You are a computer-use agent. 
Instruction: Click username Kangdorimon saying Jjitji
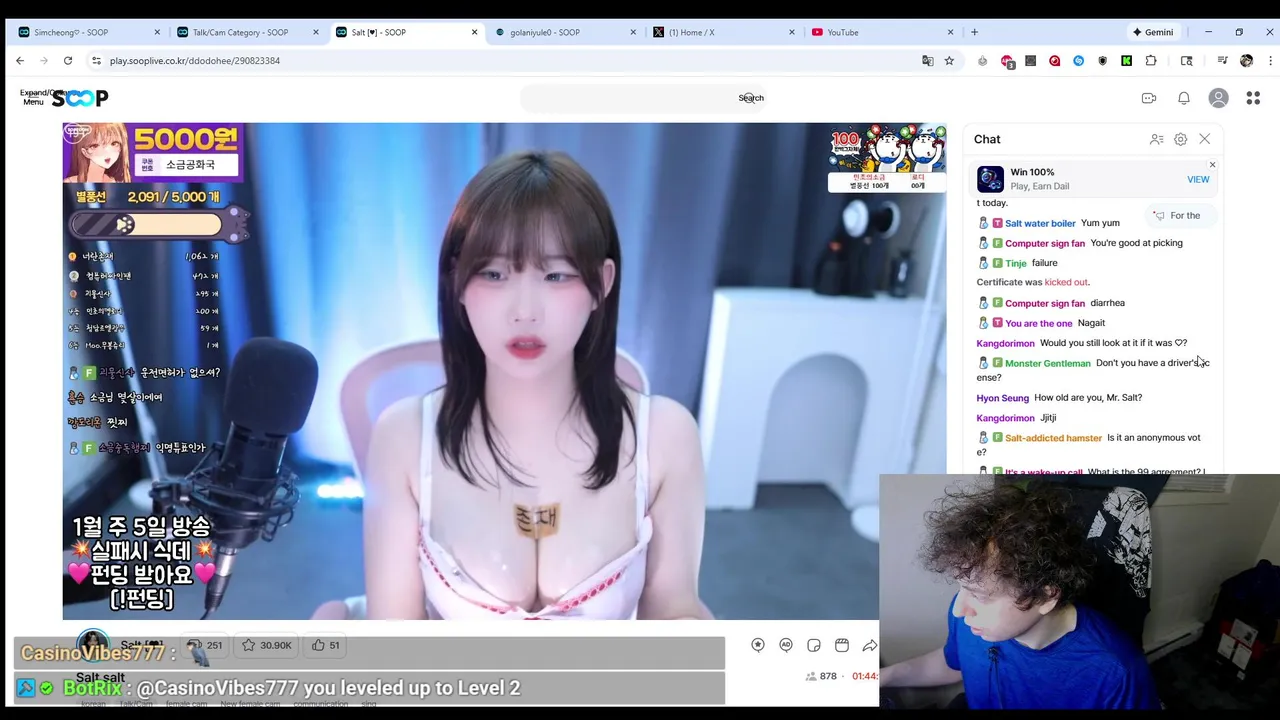coord(1005,418)
